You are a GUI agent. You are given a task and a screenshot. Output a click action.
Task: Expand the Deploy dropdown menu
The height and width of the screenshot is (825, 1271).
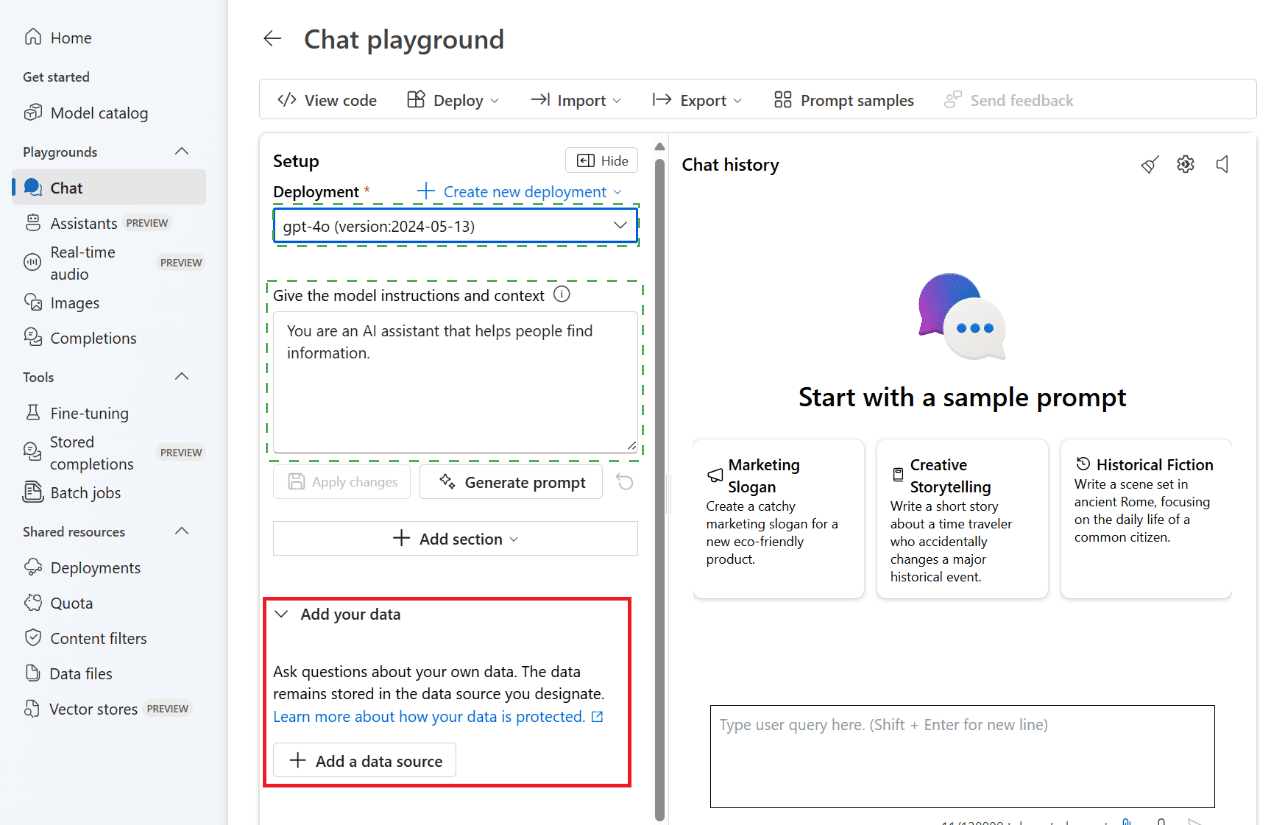(453, 100)
